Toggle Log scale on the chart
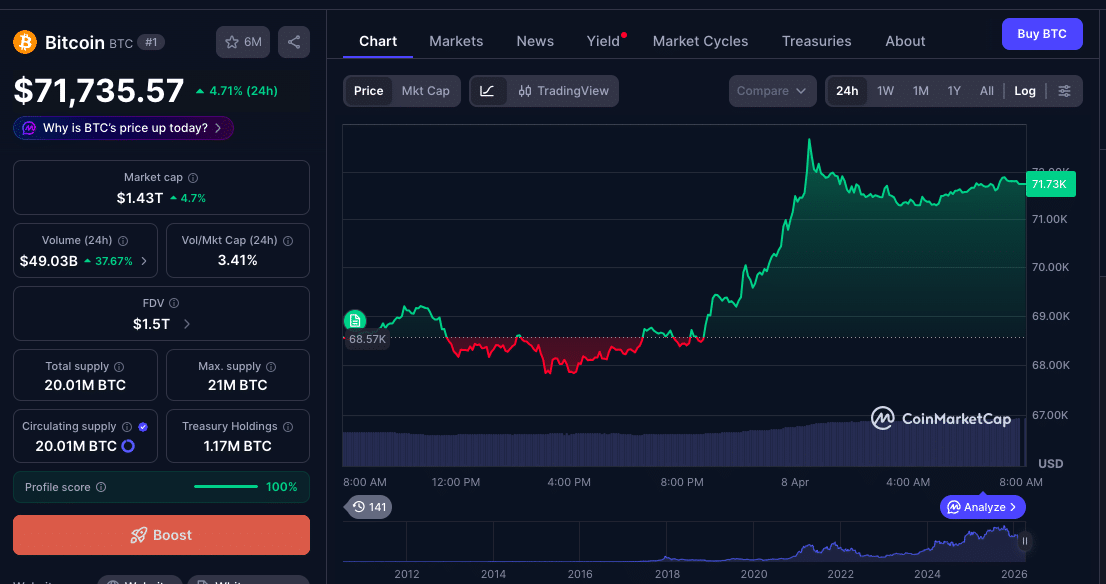This screenshot has width=1106, height=584. [x=1024, y=90]
